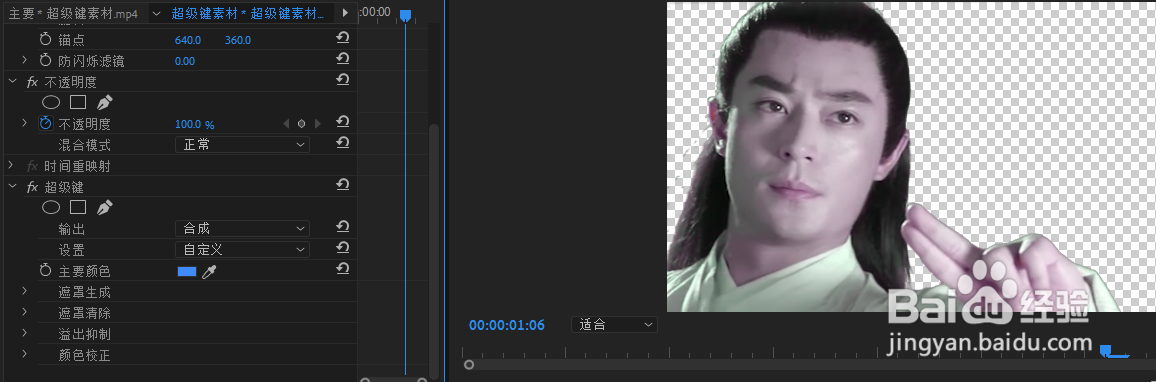Click the Effect Controls vertical scrollbar
Image resolution: width=1156 pixels, height=382 pixels.
click(434, 251)
